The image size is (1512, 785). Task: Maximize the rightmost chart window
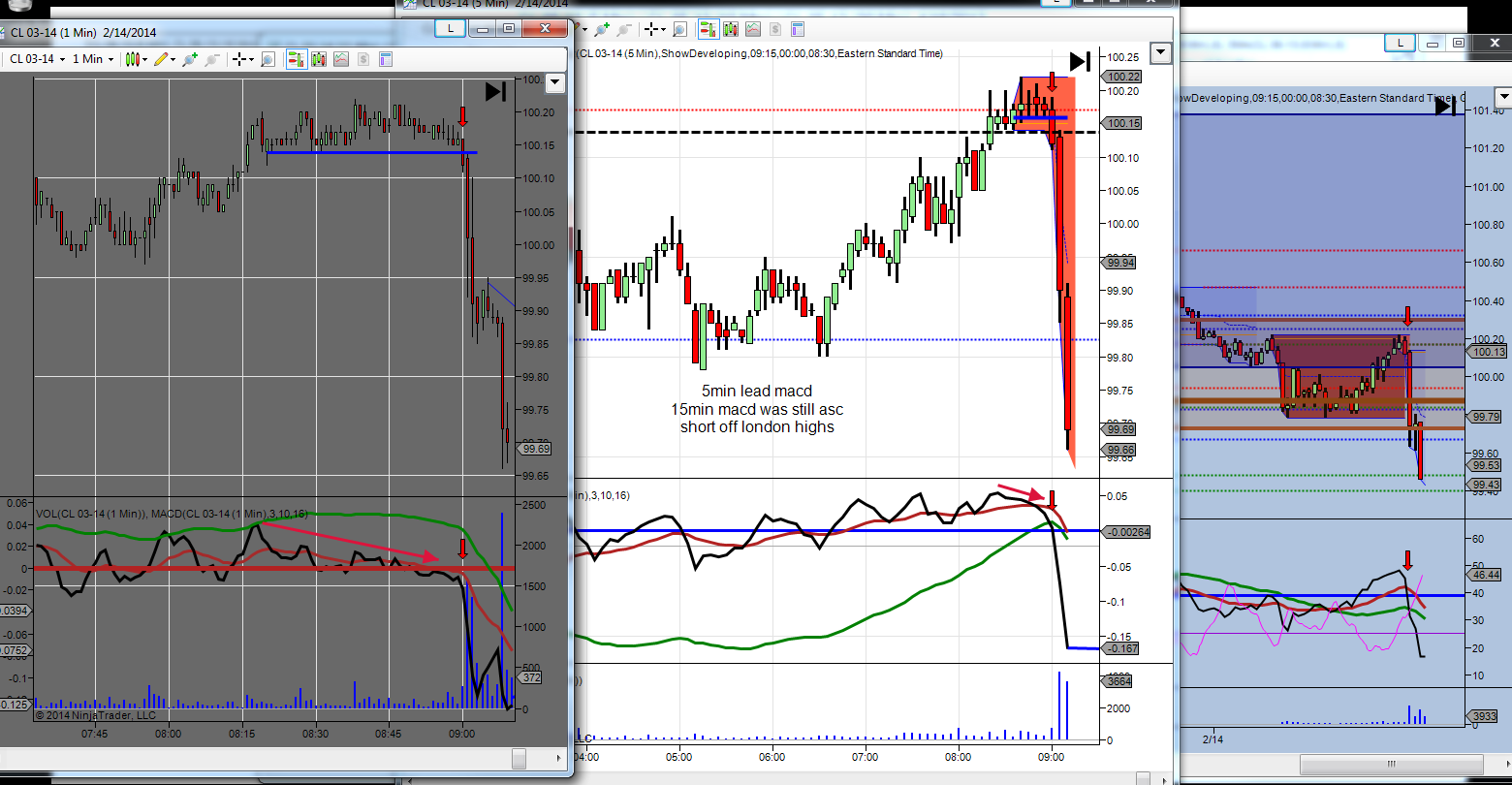point(1458,42)
